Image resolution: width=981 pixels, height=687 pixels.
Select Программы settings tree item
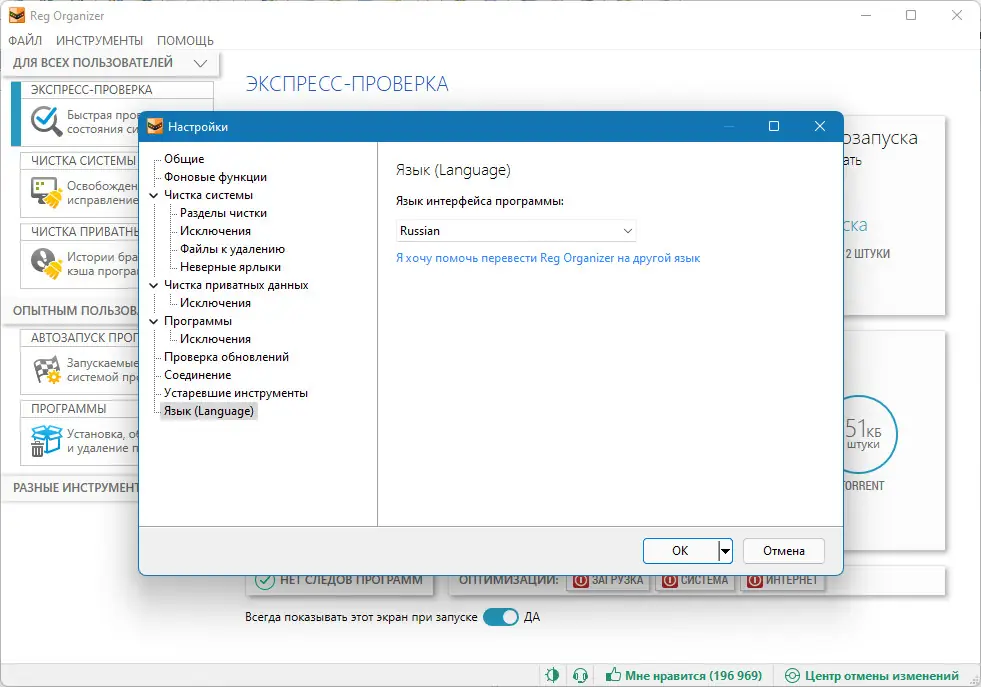198,321
